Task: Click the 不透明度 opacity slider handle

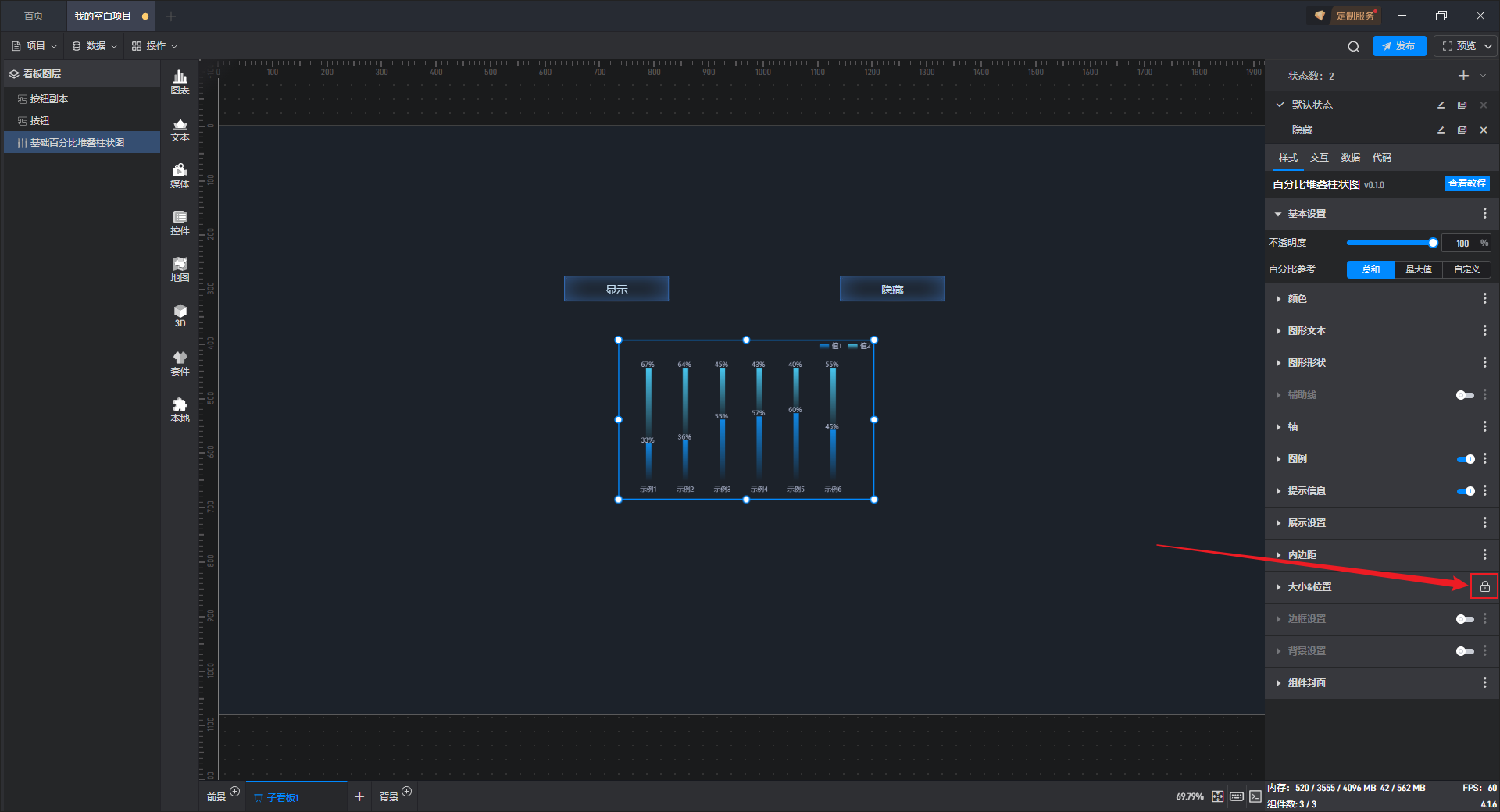Action: click(x=1433, y=243)
